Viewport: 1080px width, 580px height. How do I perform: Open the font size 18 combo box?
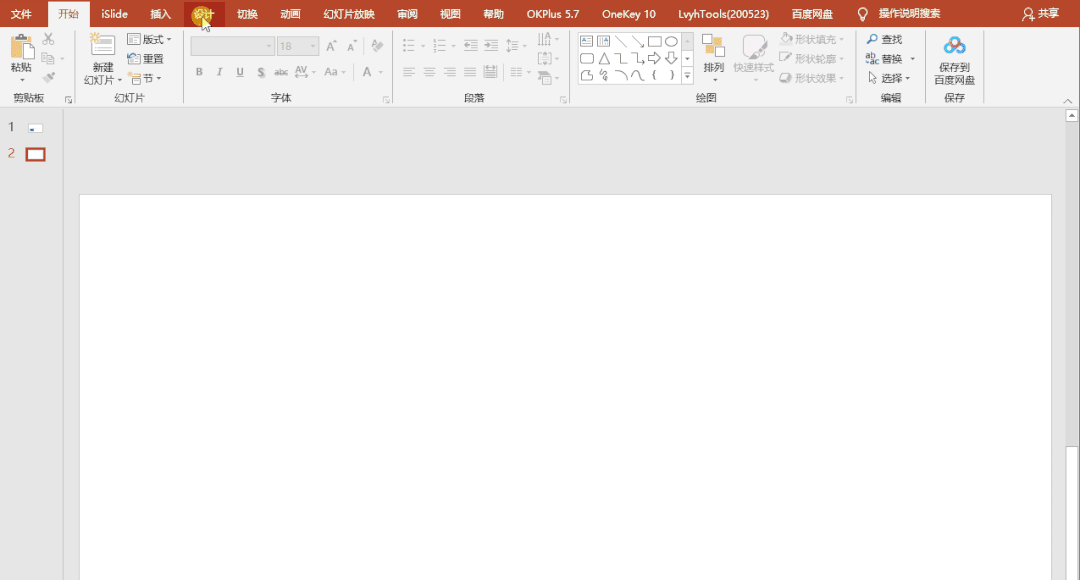[298, 46]
